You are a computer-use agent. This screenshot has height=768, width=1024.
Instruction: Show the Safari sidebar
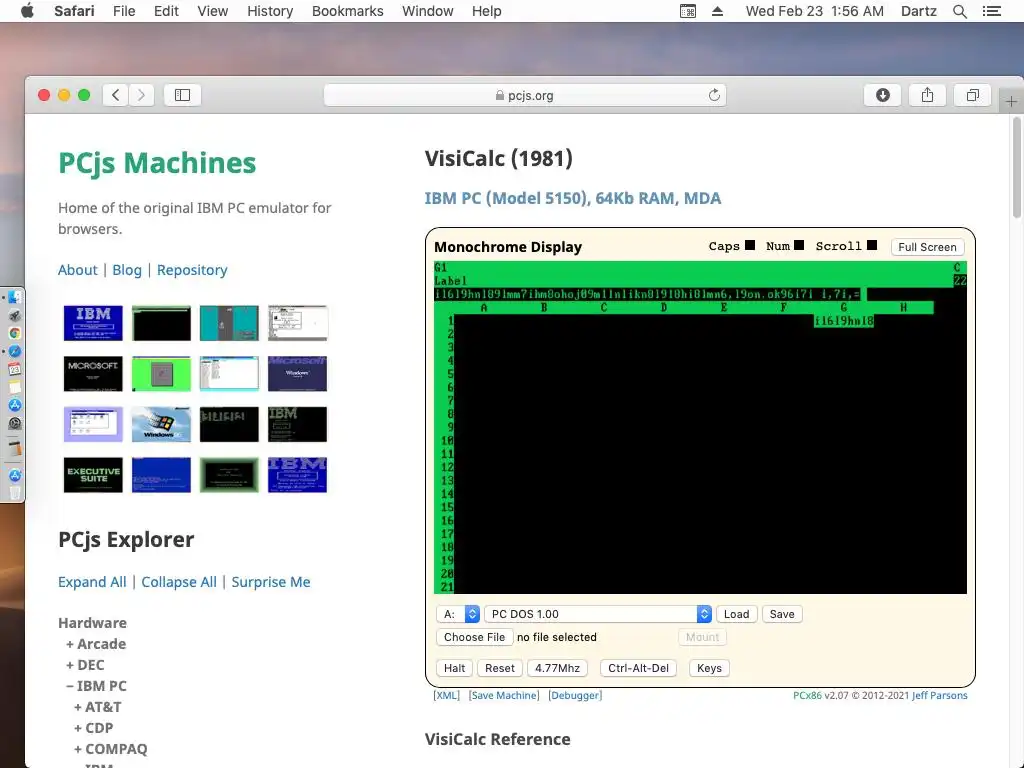pyautogui.click(x=182, y=95)
